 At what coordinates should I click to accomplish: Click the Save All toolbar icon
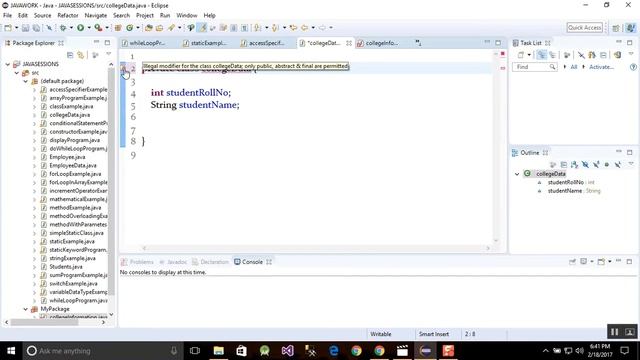click(36, 28)
